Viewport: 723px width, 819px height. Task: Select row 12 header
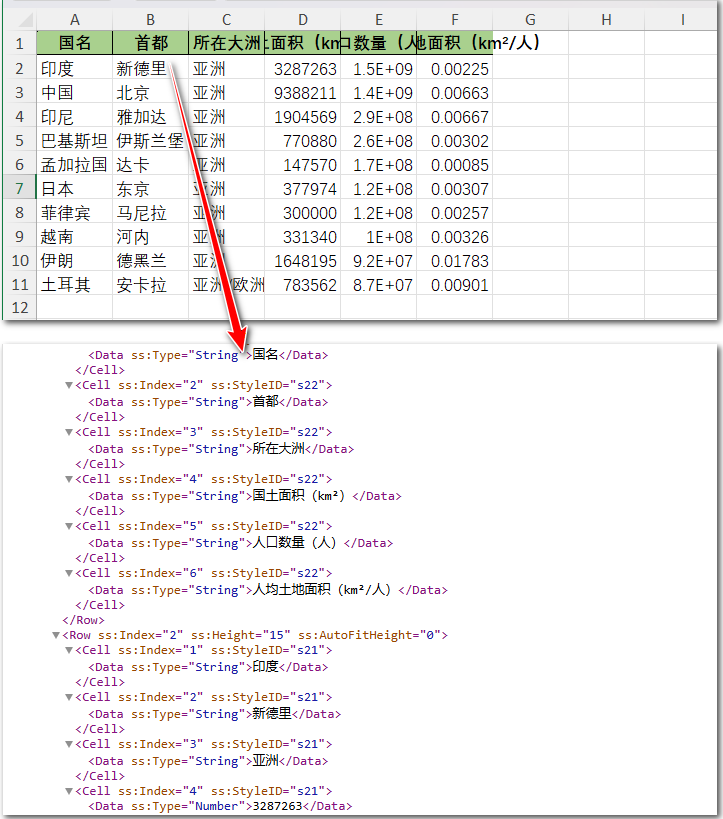[x=20, y=308]
